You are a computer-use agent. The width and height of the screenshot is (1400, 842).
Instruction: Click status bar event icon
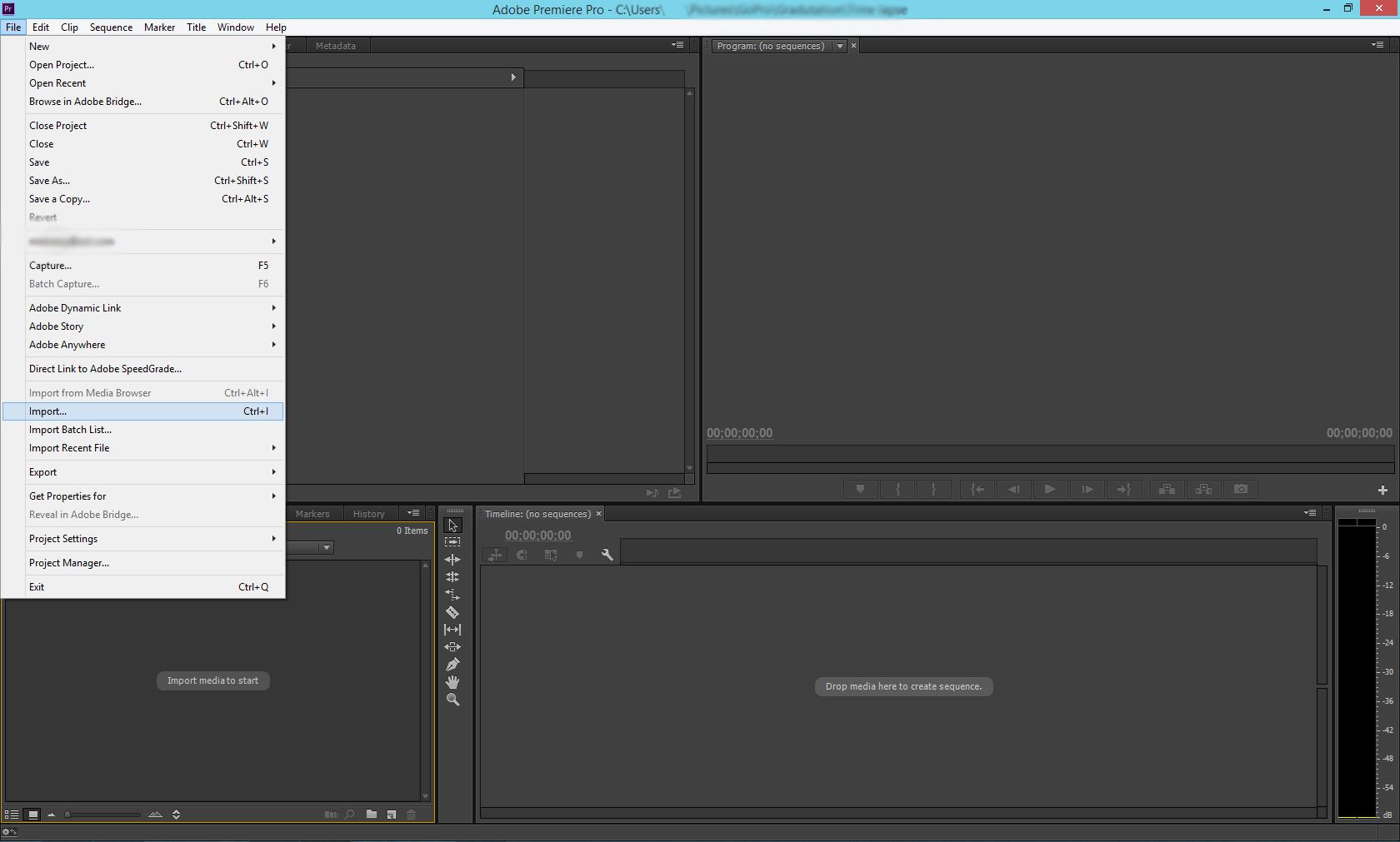10,832
